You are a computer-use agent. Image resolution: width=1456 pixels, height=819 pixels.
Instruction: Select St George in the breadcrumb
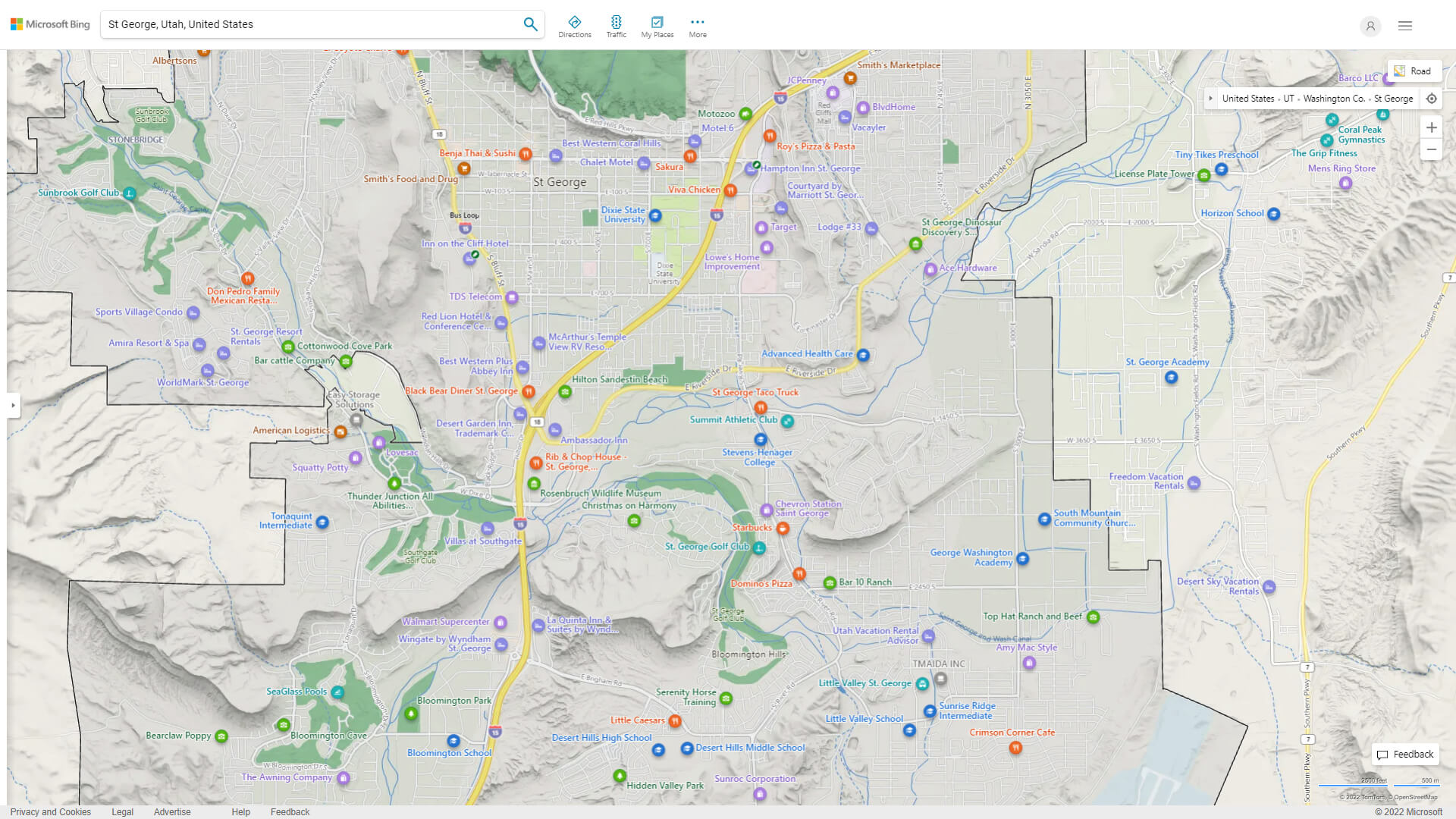[x=1393, y=99]
